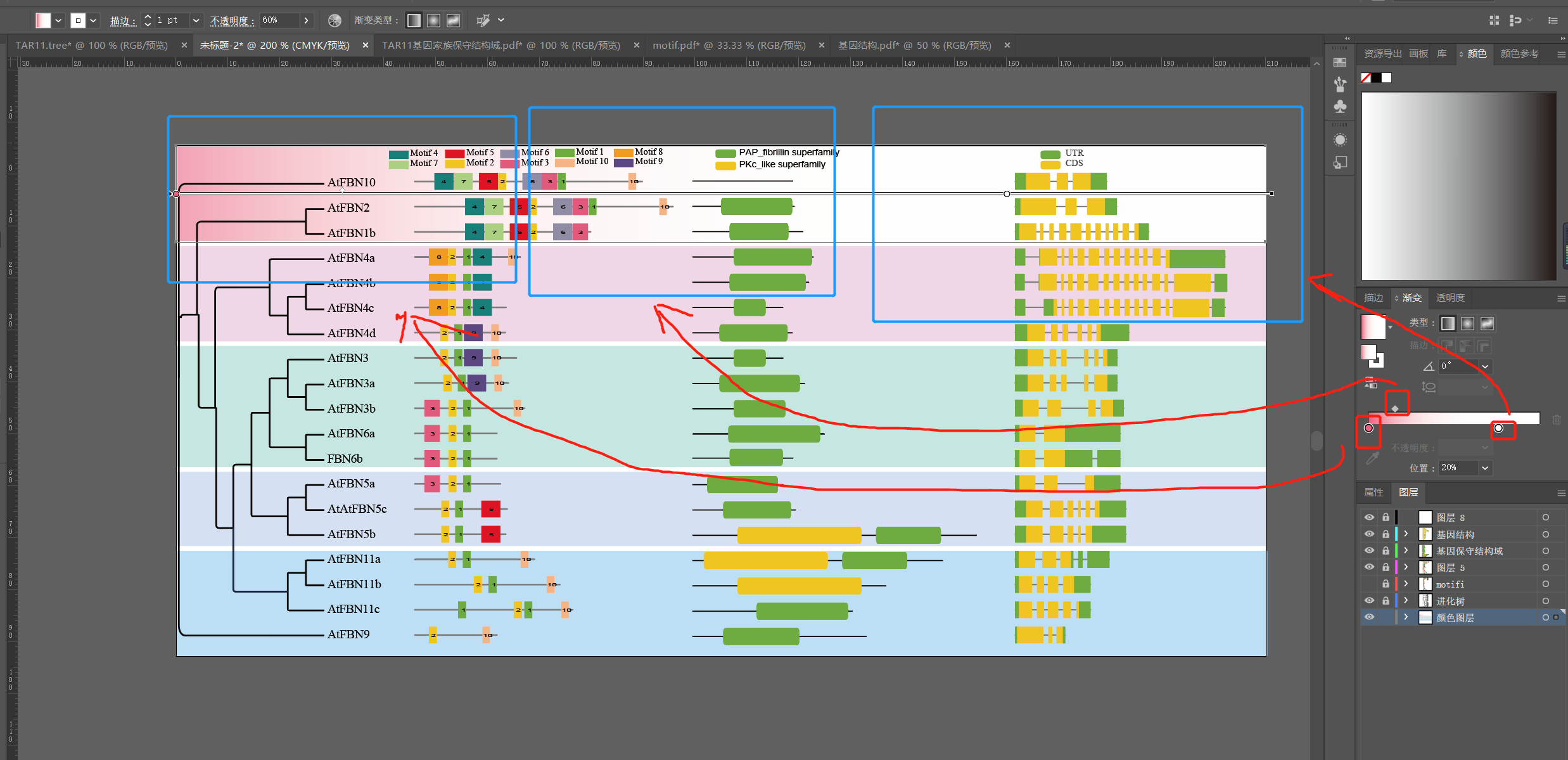Click the recolor artwork wheel icon
The height and width of the screenshot is (760, 1568).
tap(335, 21)
